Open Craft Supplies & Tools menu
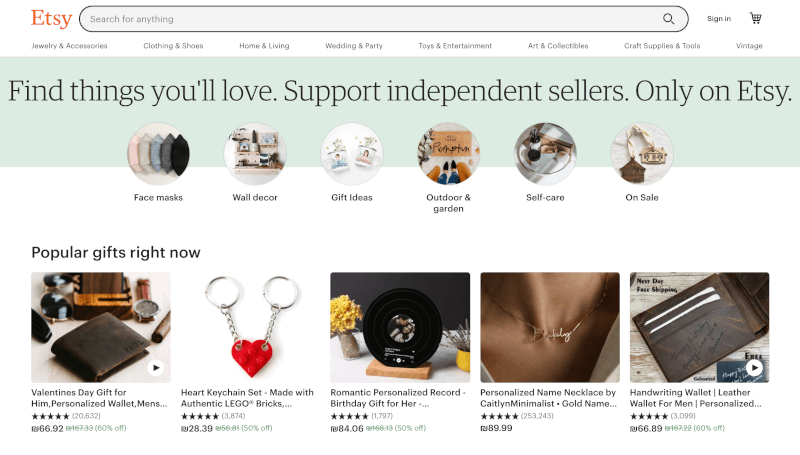800x455 pixels. pyautogui.click(x=662, y=46)
